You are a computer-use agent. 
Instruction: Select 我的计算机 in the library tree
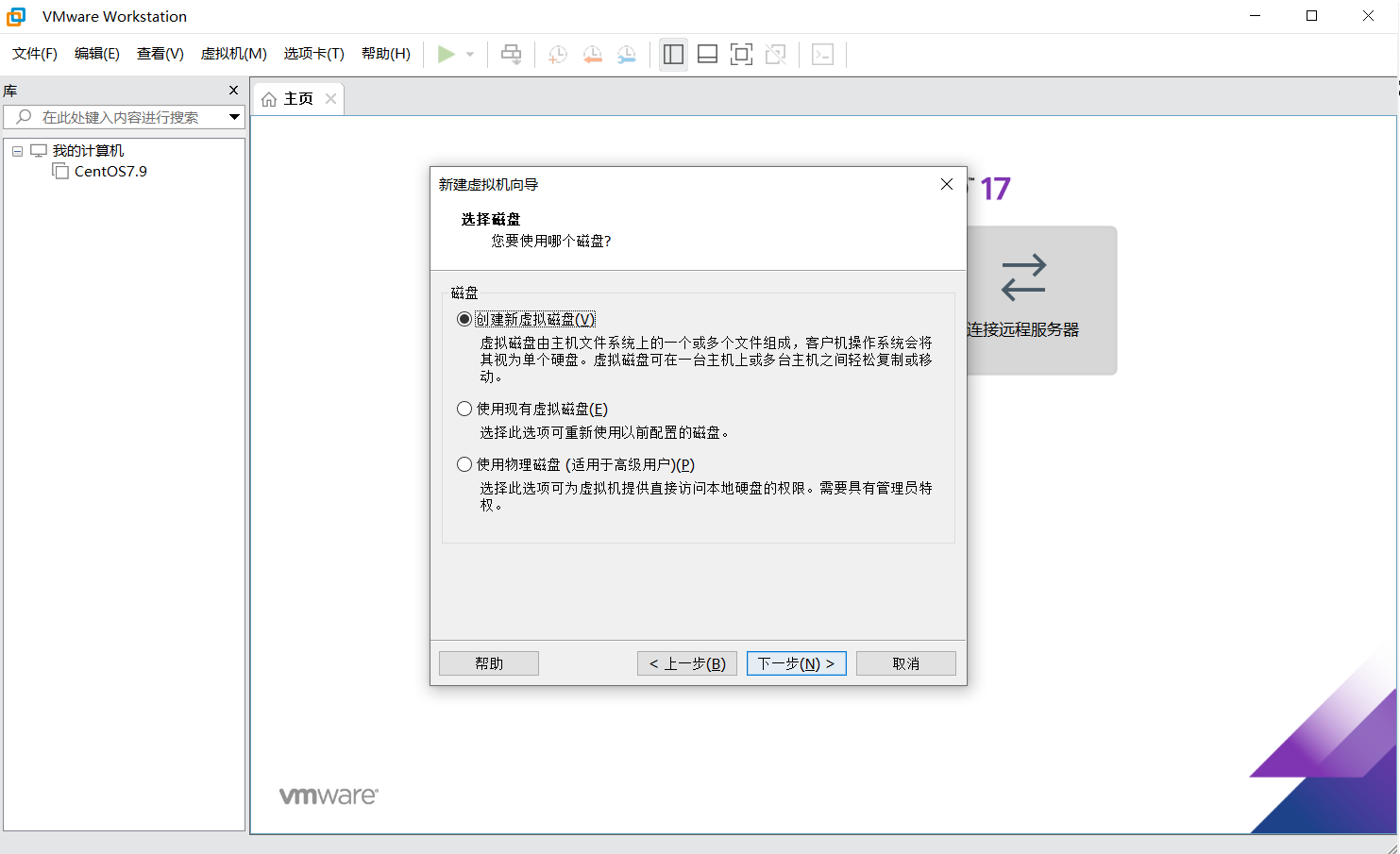click(88, 151)
